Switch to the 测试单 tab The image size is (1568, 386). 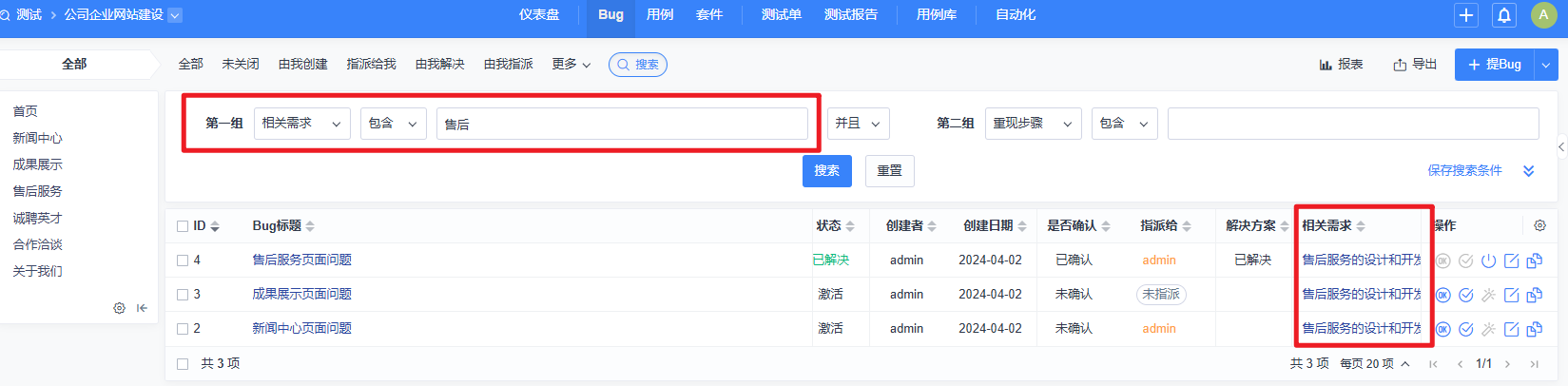pos(782,15)
